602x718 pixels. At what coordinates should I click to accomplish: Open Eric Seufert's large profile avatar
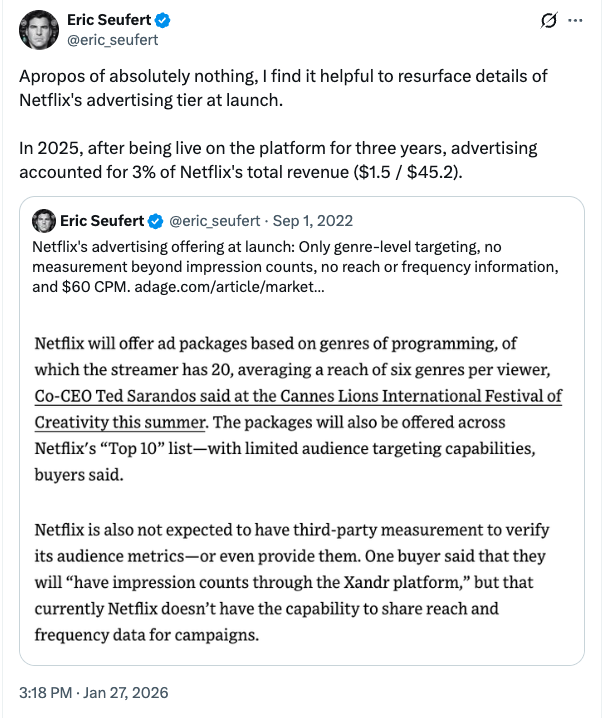41,31
